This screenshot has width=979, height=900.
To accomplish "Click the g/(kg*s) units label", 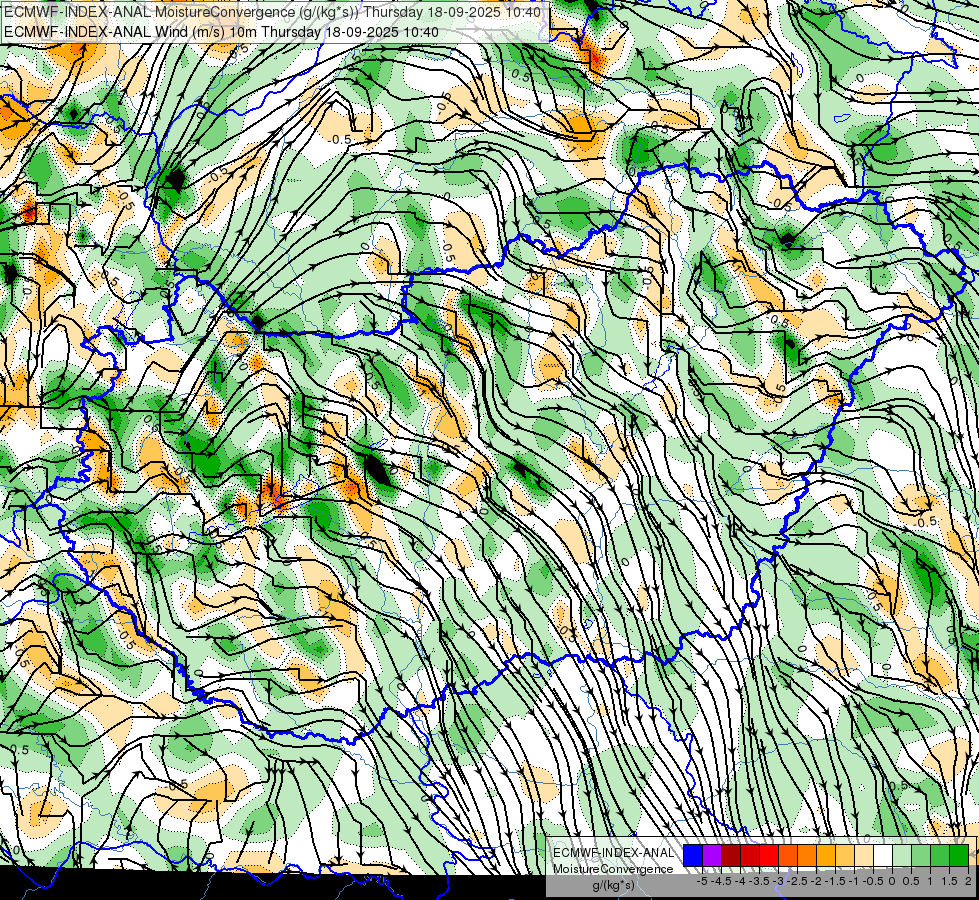I will click(x=613, y=886).
